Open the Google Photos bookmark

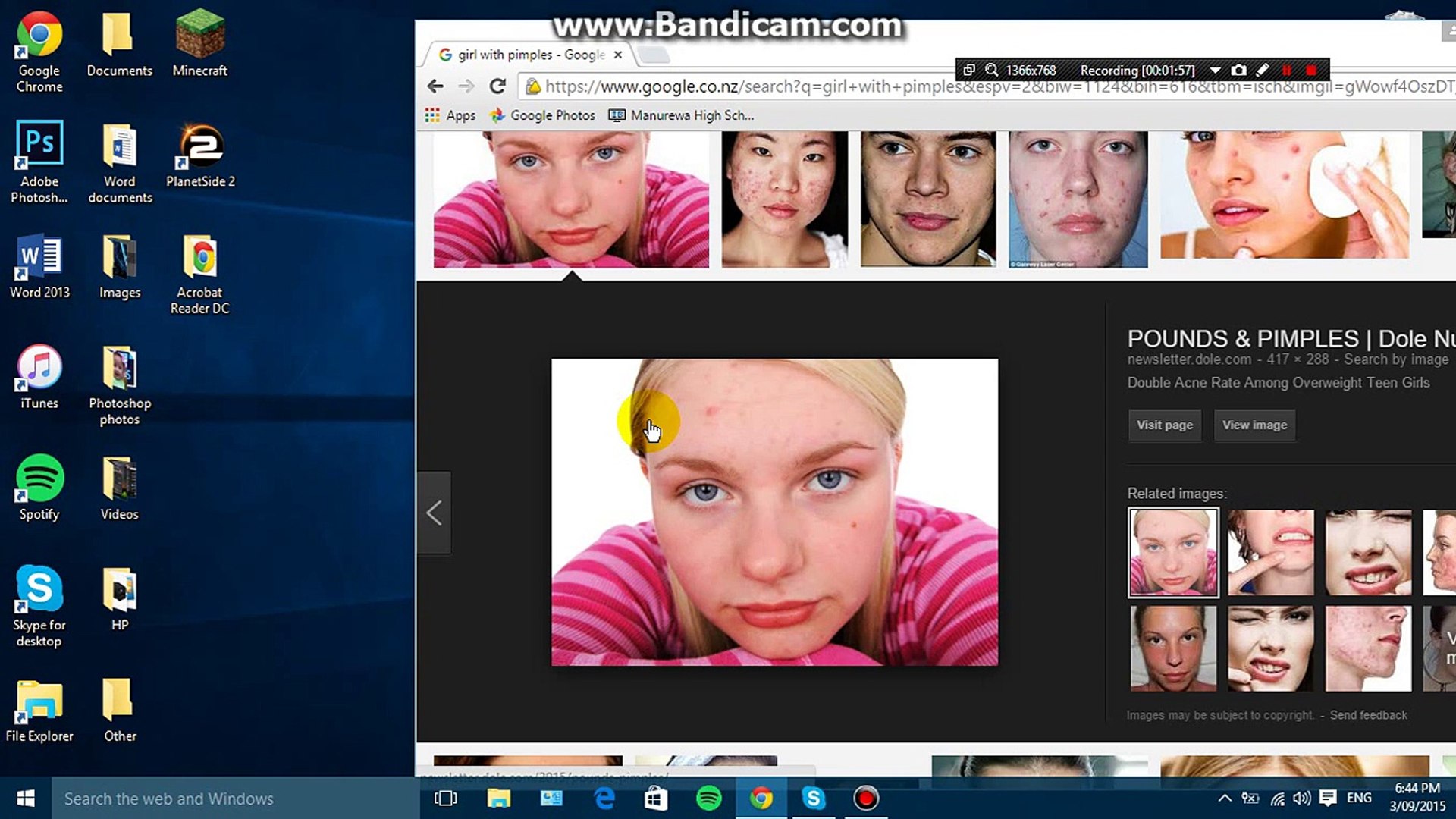(543, 115)
